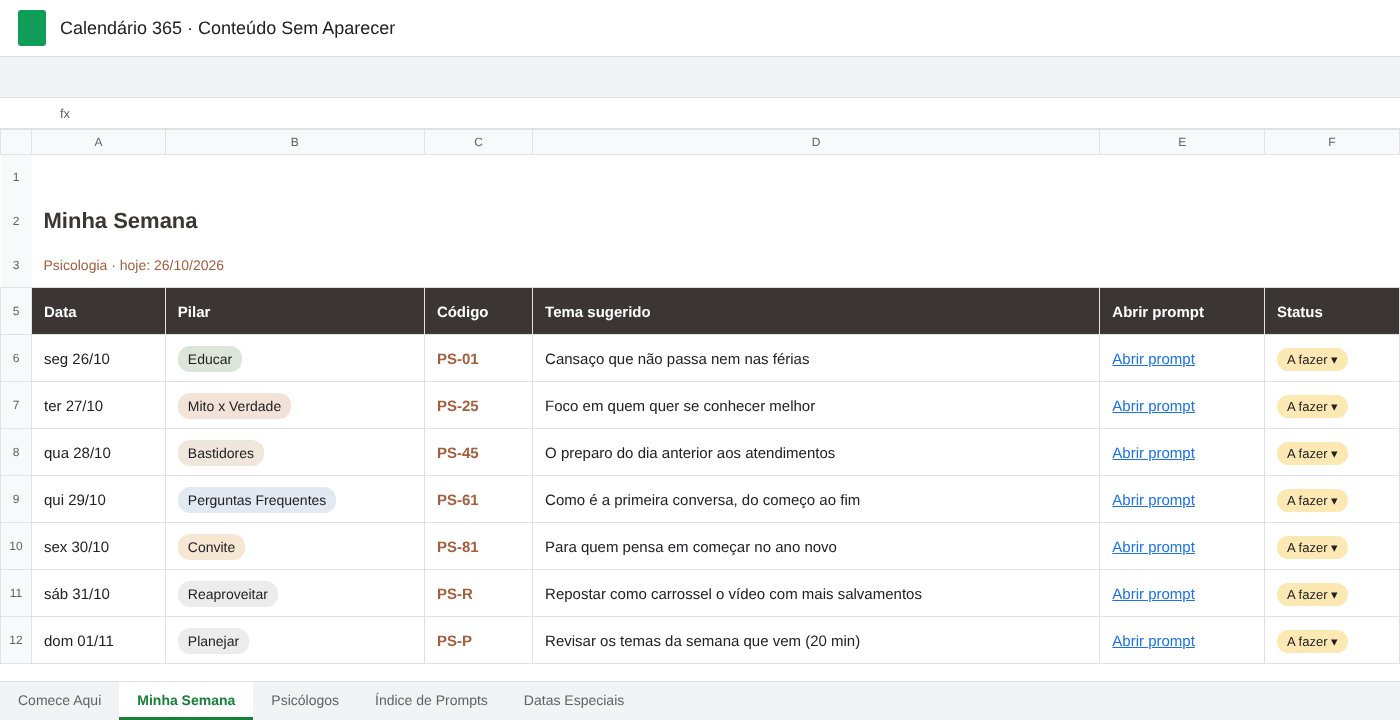Click the Perguntas Frequentes pillar chip

(x=257, y=500)
